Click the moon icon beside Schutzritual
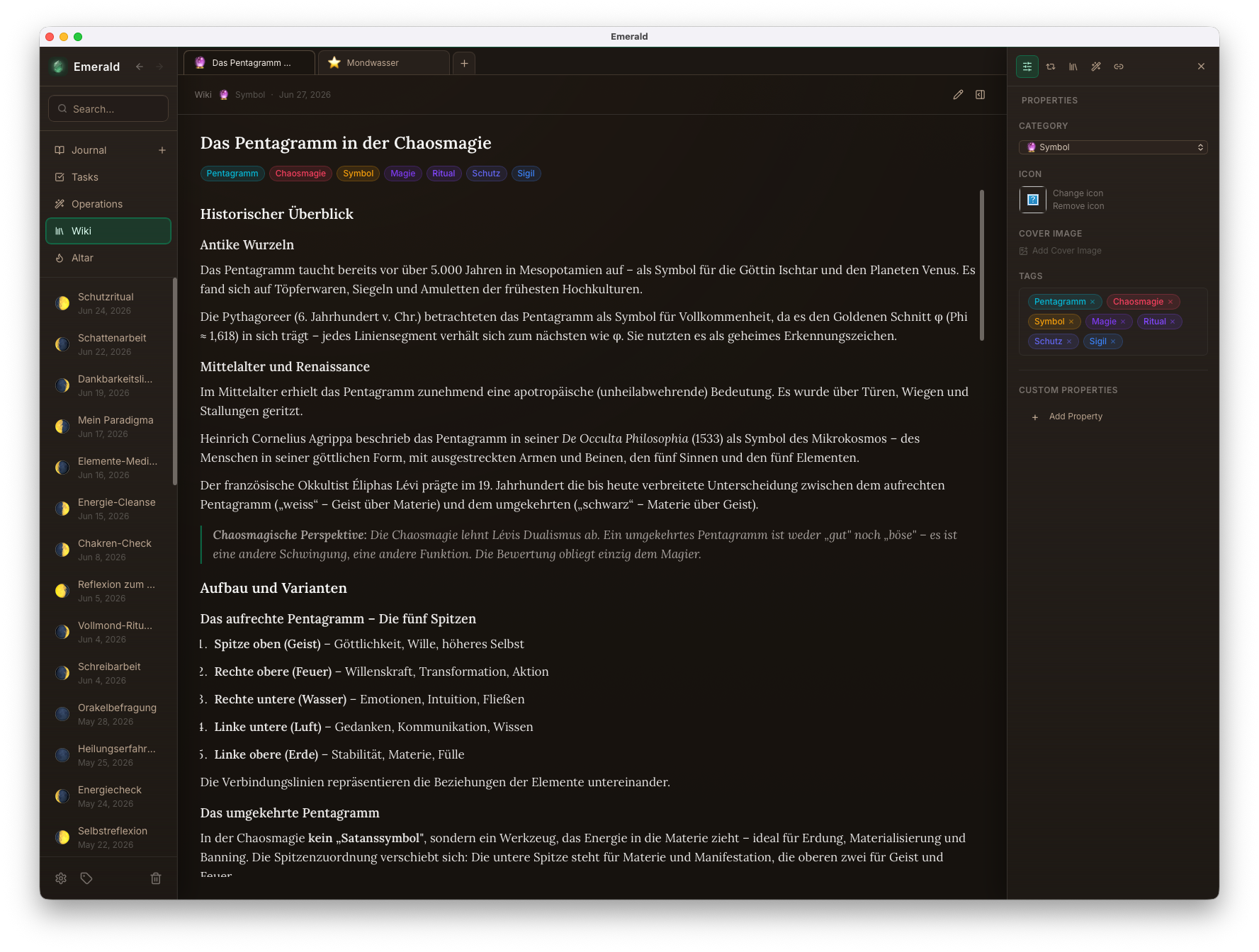1259x952 pixels. (x=63, y=303)
